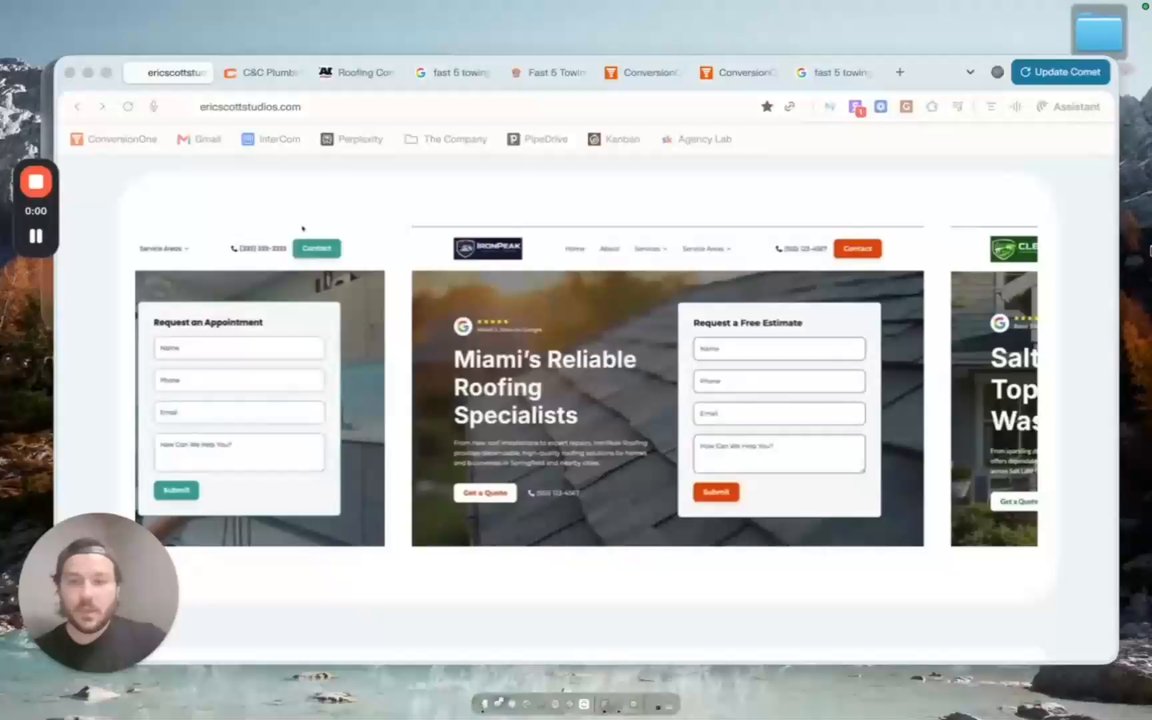
Task: Switch to the Fast 5 Towing tab with red icon
Action: (548, 73)
